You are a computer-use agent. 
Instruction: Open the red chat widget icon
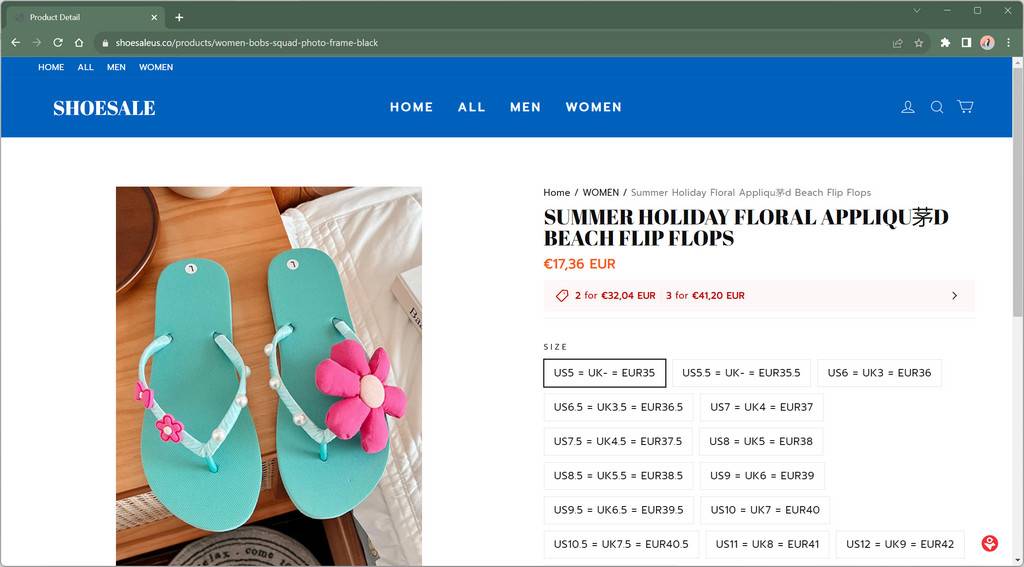click(989, 544)
